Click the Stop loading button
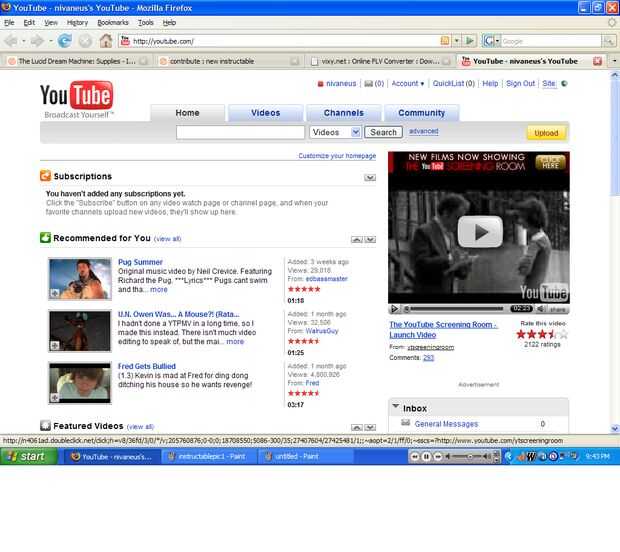The width and height of the screenshot is (620, 552). point(85,41)
